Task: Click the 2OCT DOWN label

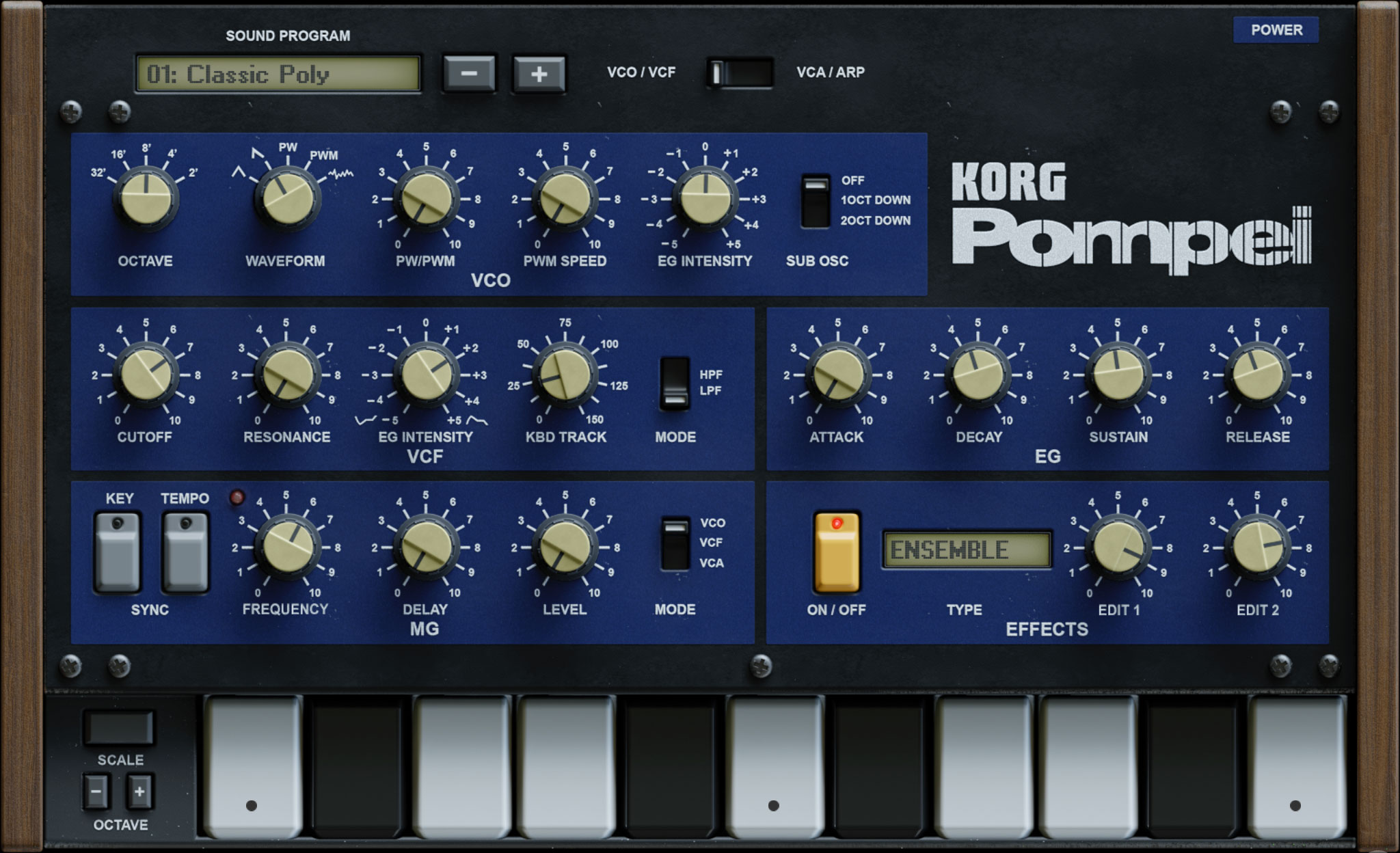Action: [x=875, y=221]
